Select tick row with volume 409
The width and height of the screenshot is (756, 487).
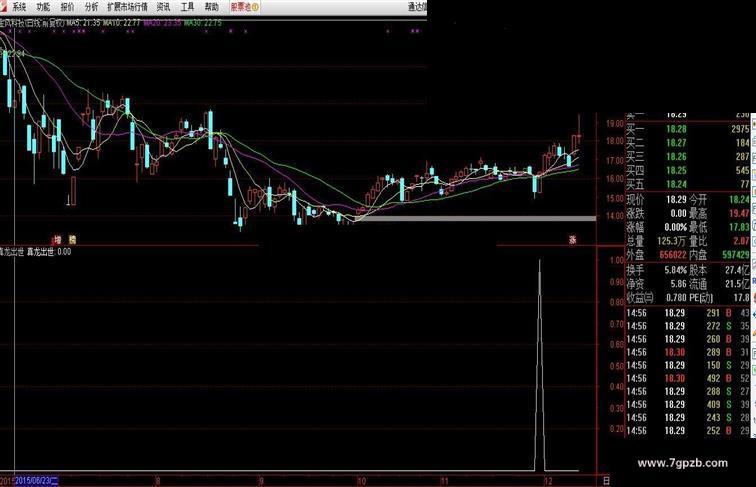coord(688,405)
